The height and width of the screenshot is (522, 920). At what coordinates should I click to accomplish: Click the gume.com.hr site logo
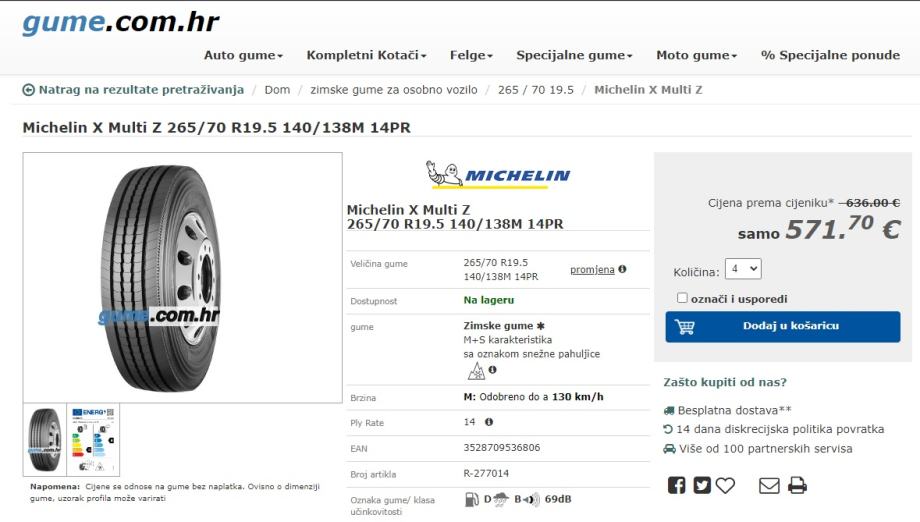pos(120,22)
